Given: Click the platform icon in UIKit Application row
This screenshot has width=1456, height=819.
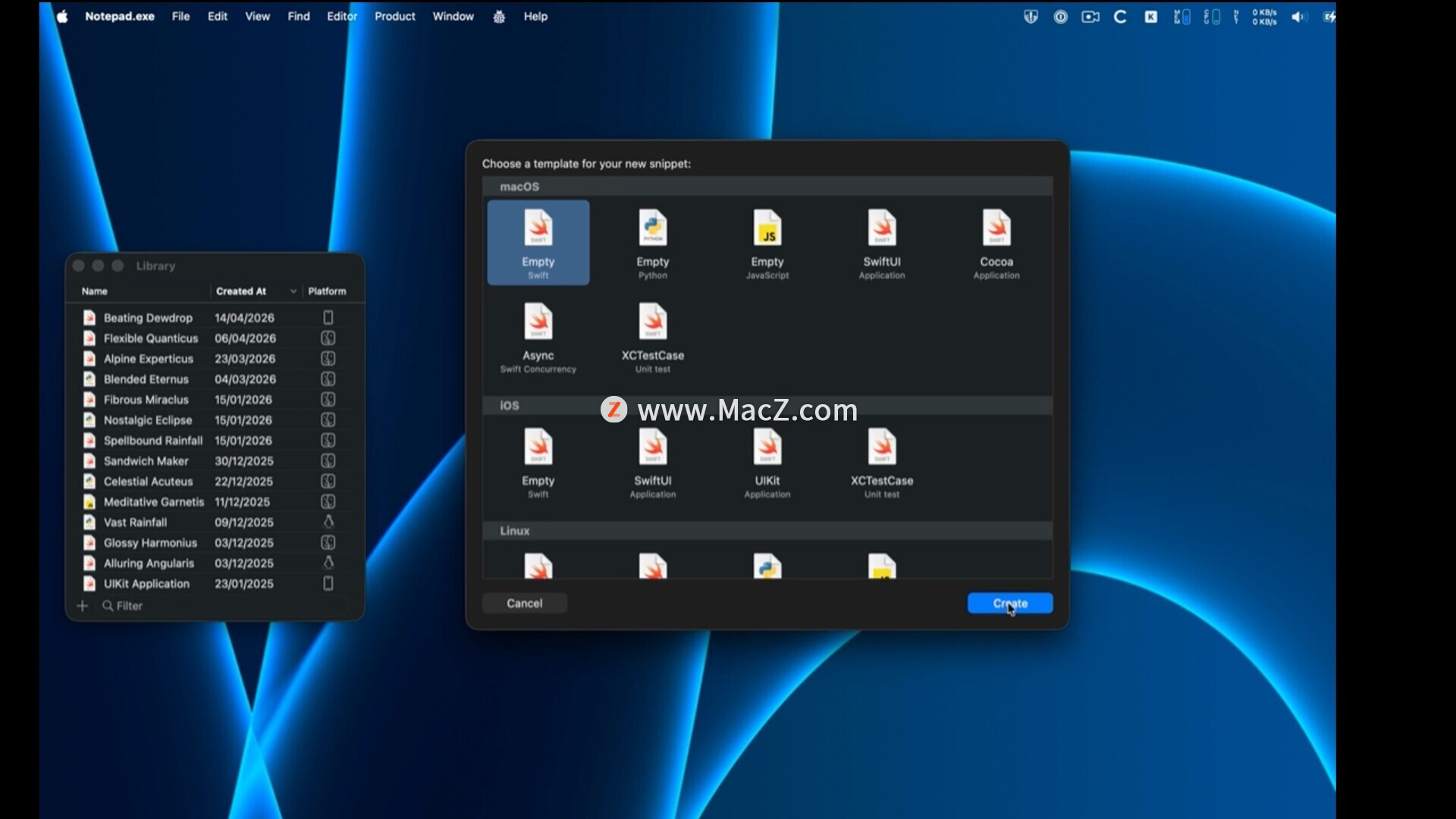Looking at the screenshot, I should pos(328,583).
